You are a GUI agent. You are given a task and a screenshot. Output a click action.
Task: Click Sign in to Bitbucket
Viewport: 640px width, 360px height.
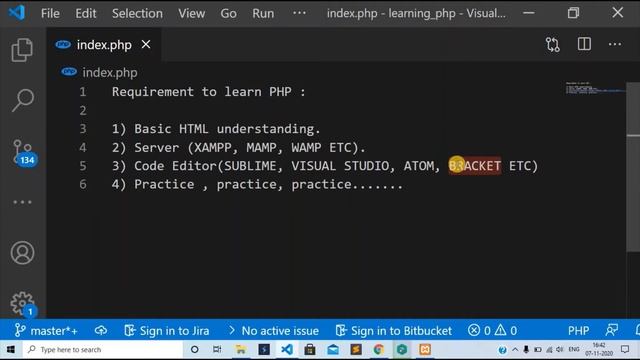click(394, 330)
